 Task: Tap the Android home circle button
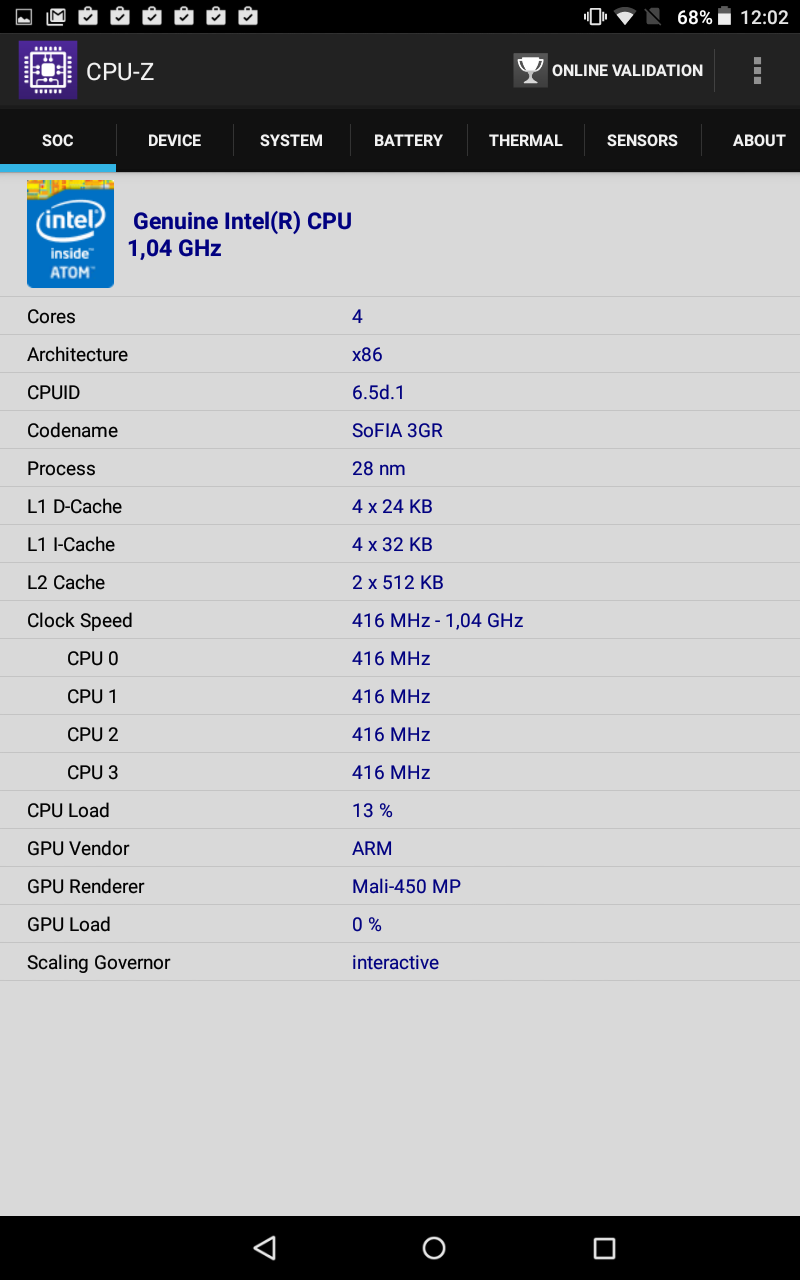pos(434,1247)
